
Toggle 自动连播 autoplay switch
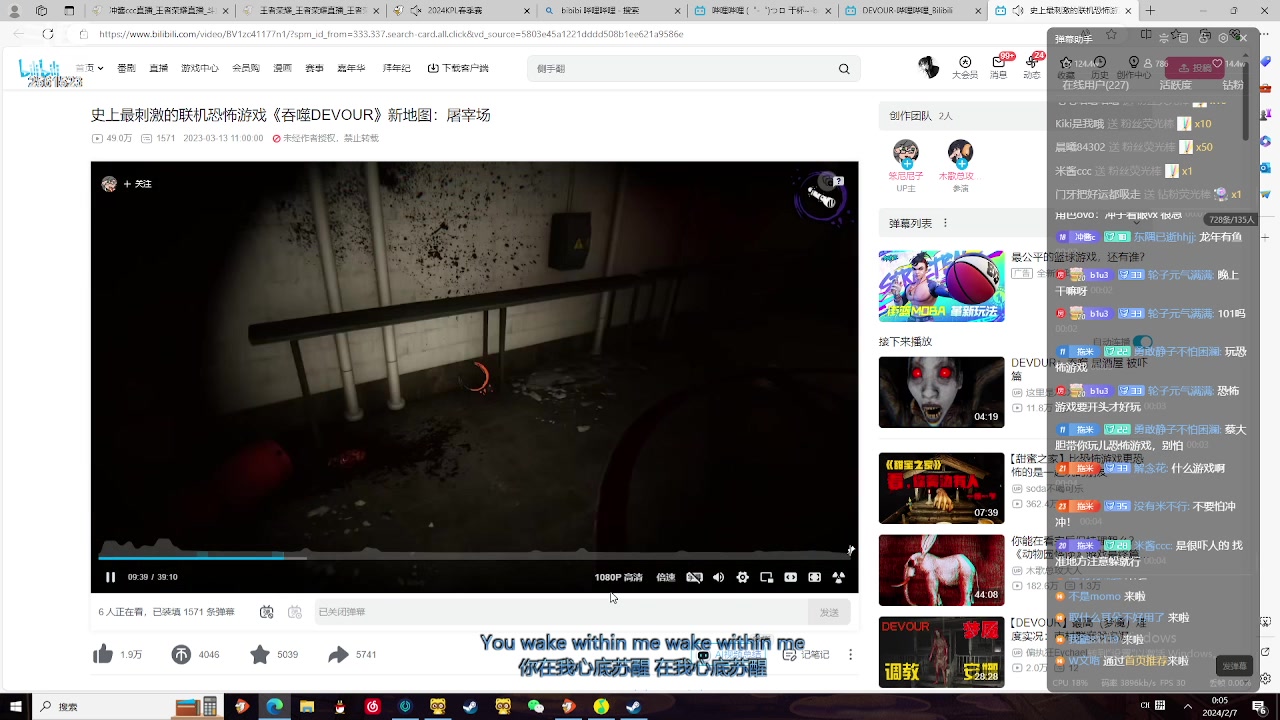1142,342
